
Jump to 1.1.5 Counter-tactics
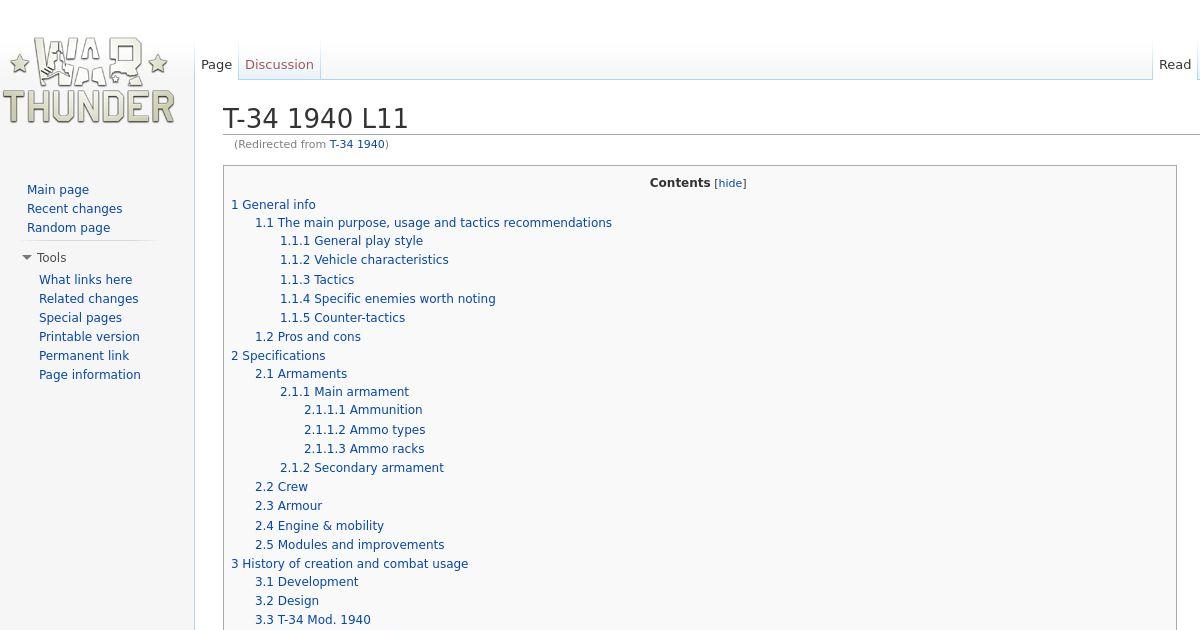click(342, 318)
